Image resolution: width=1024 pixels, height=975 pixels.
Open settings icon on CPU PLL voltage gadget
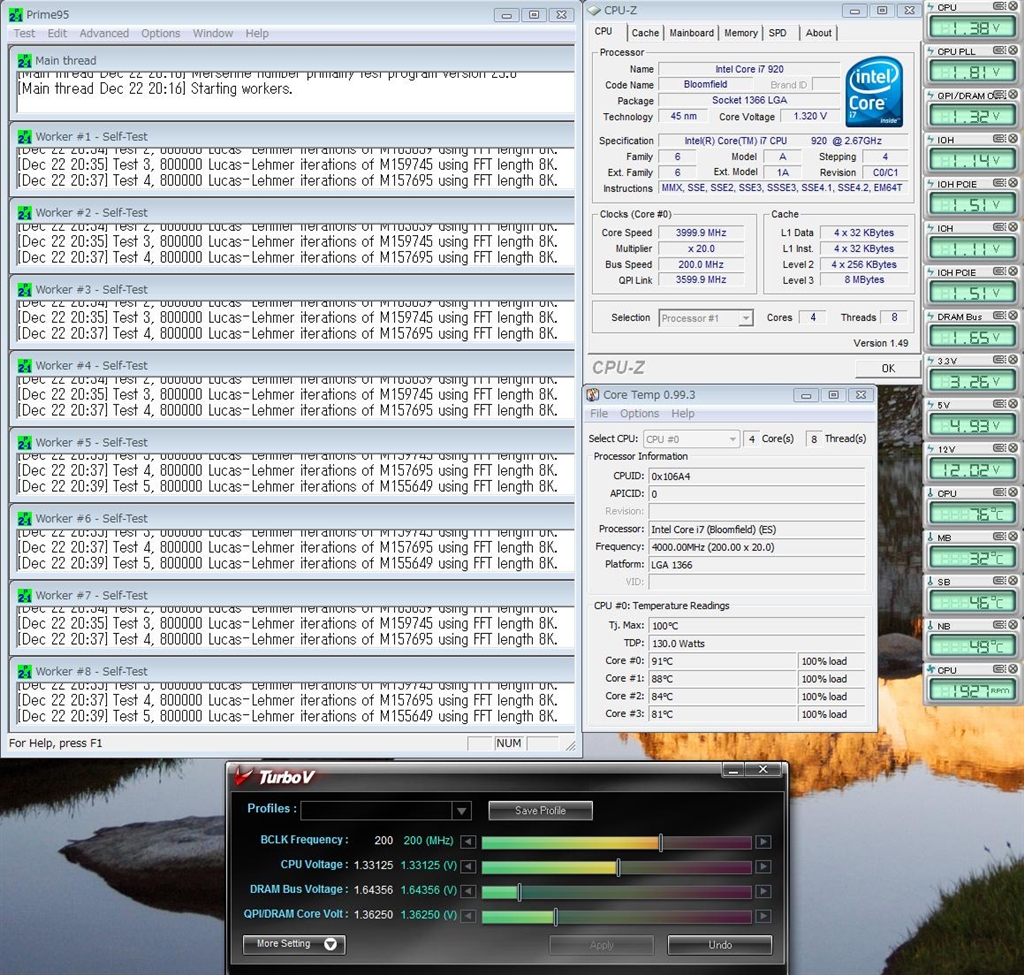(x=998, y=51)
